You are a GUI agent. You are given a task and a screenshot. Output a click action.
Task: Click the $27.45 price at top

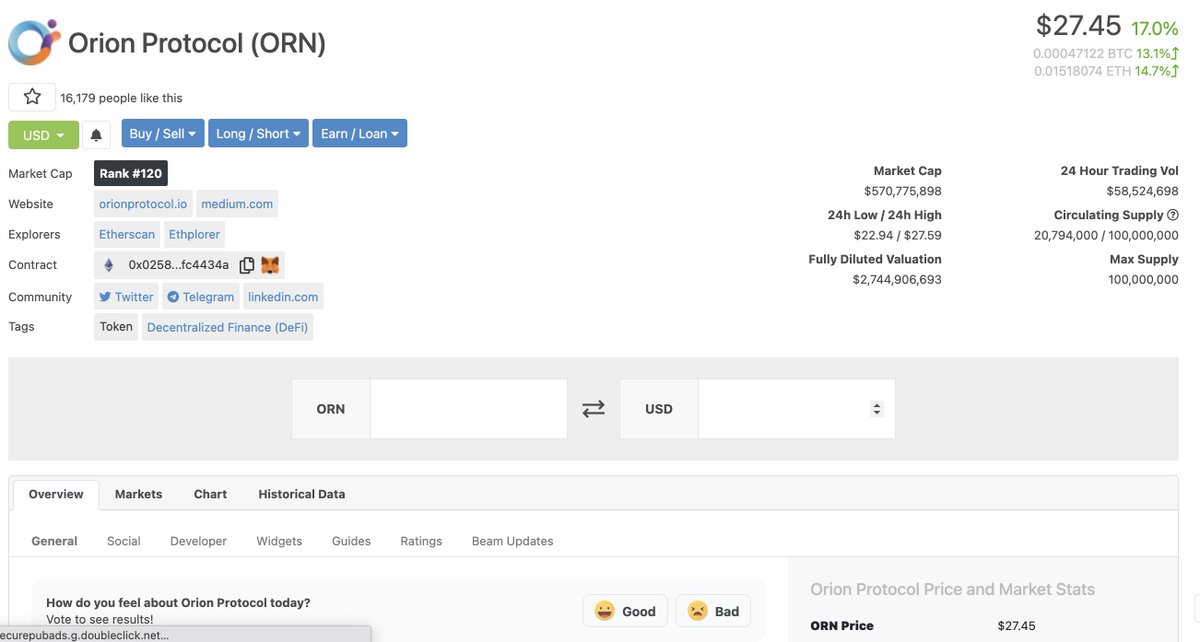[1078, 25]
